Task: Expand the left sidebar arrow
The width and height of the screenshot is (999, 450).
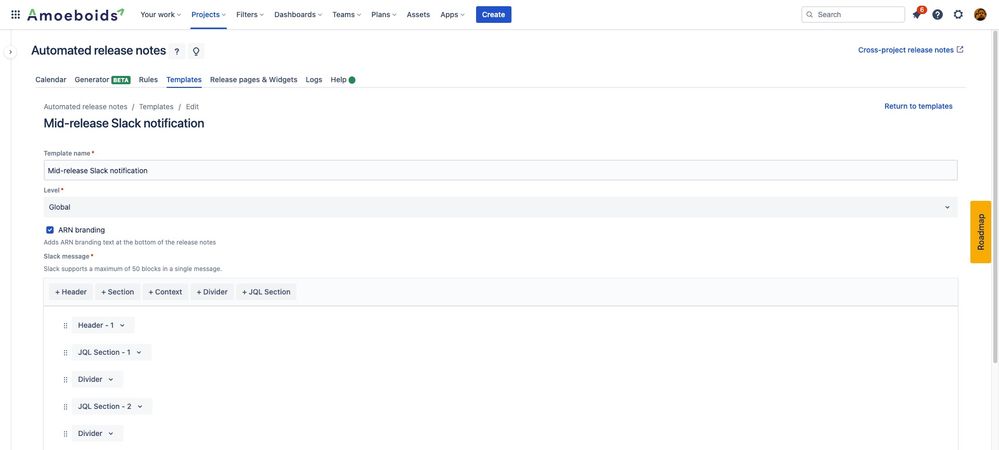Action: pyautogui.click(x=10, y=52)
